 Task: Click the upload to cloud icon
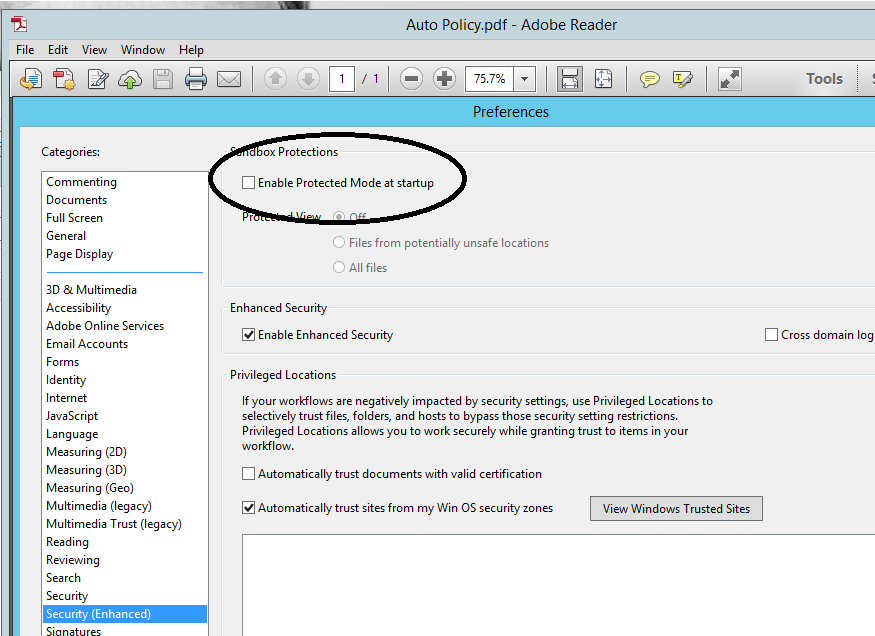[130, 79]
